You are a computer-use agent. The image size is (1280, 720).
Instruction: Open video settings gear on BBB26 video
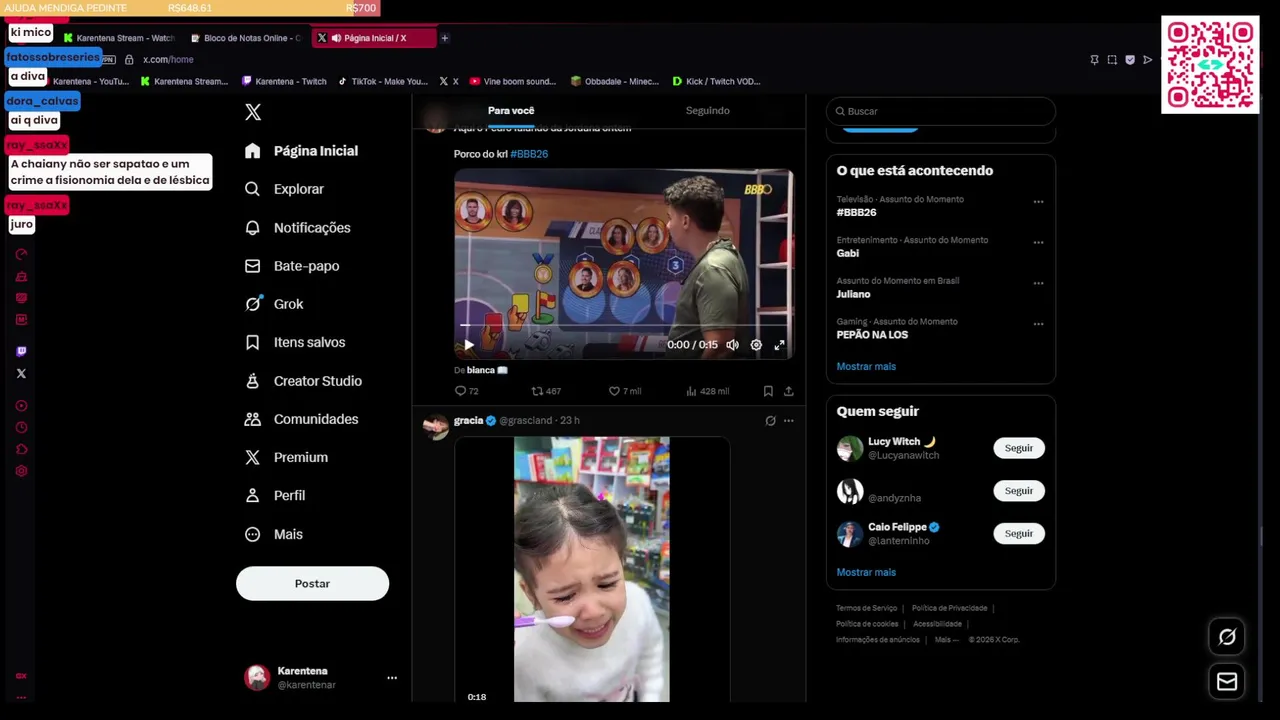point(756,345)
